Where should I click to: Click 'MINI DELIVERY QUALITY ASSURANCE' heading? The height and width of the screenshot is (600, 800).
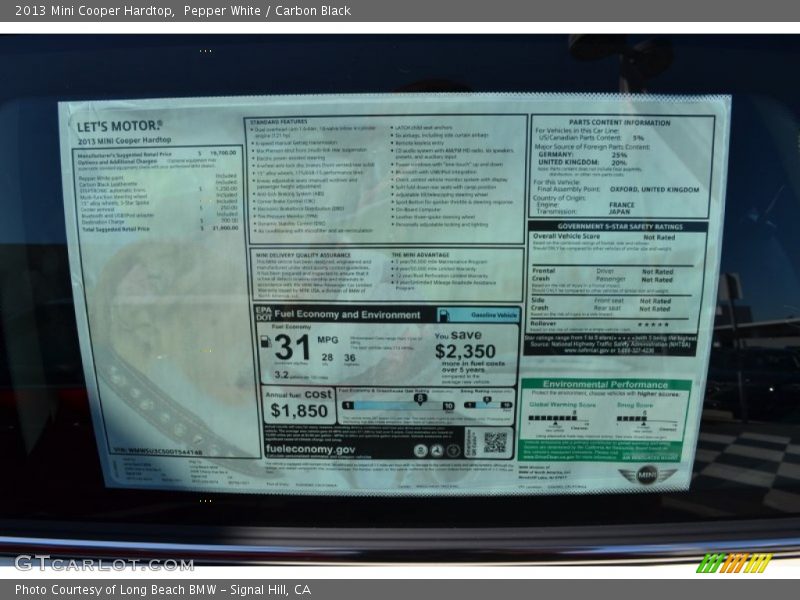click(x=303, y=255)
